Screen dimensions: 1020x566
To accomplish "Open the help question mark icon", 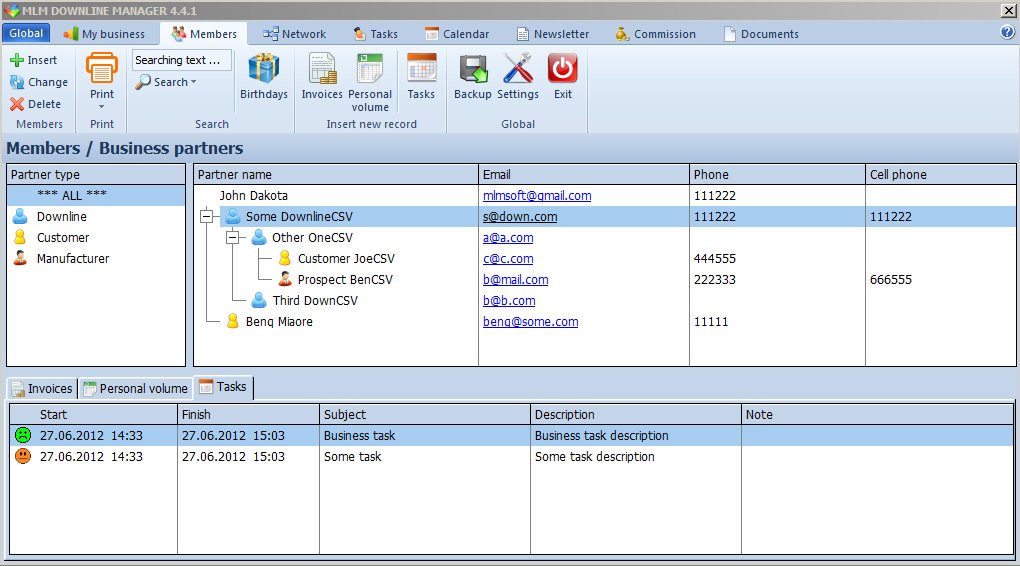I will pyautogui.click(x=1007, y=32).
